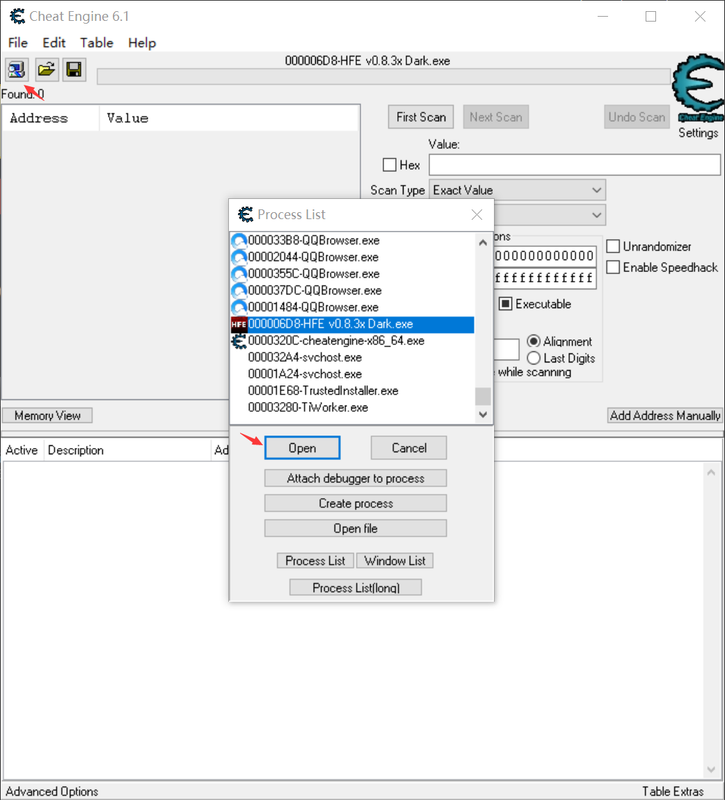The image size is (725, 800).
Task: Click the save floppy disk icon
Action: point(74,69)
